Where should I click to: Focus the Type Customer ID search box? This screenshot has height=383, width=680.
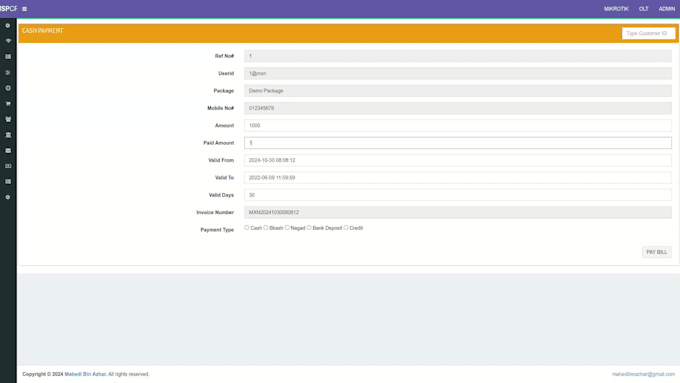click(648, 33)
